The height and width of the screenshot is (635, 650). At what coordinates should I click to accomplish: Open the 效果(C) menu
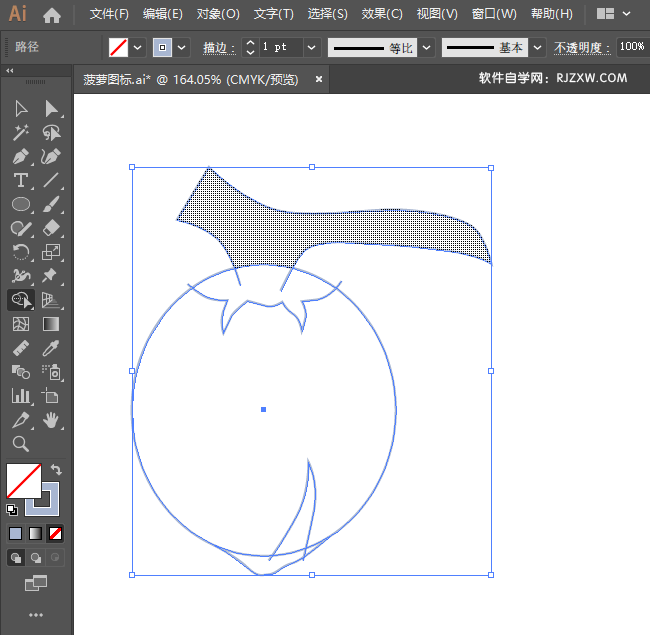[382, 14]
